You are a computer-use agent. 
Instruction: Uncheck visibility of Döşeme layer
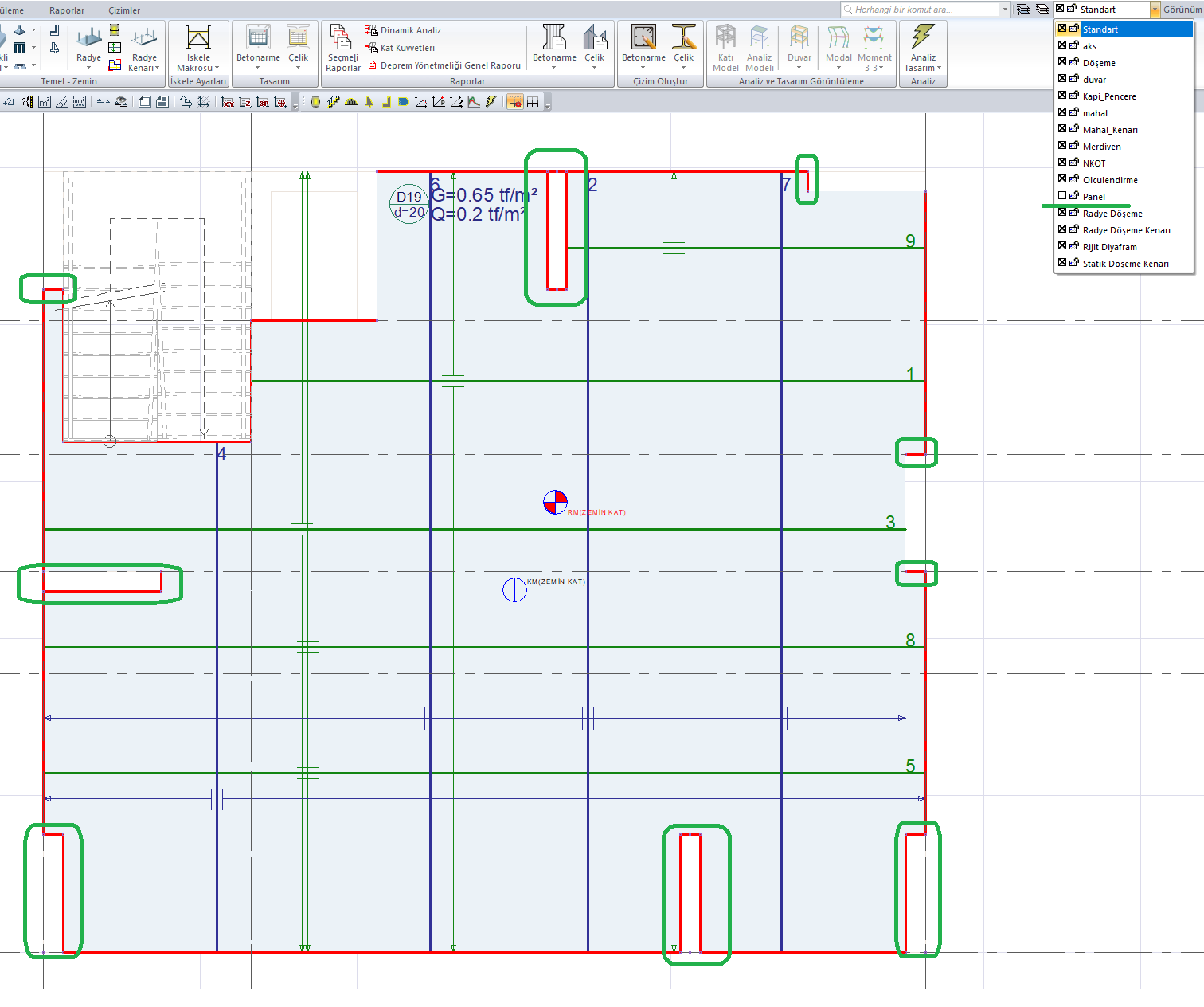click(1062, 62)
